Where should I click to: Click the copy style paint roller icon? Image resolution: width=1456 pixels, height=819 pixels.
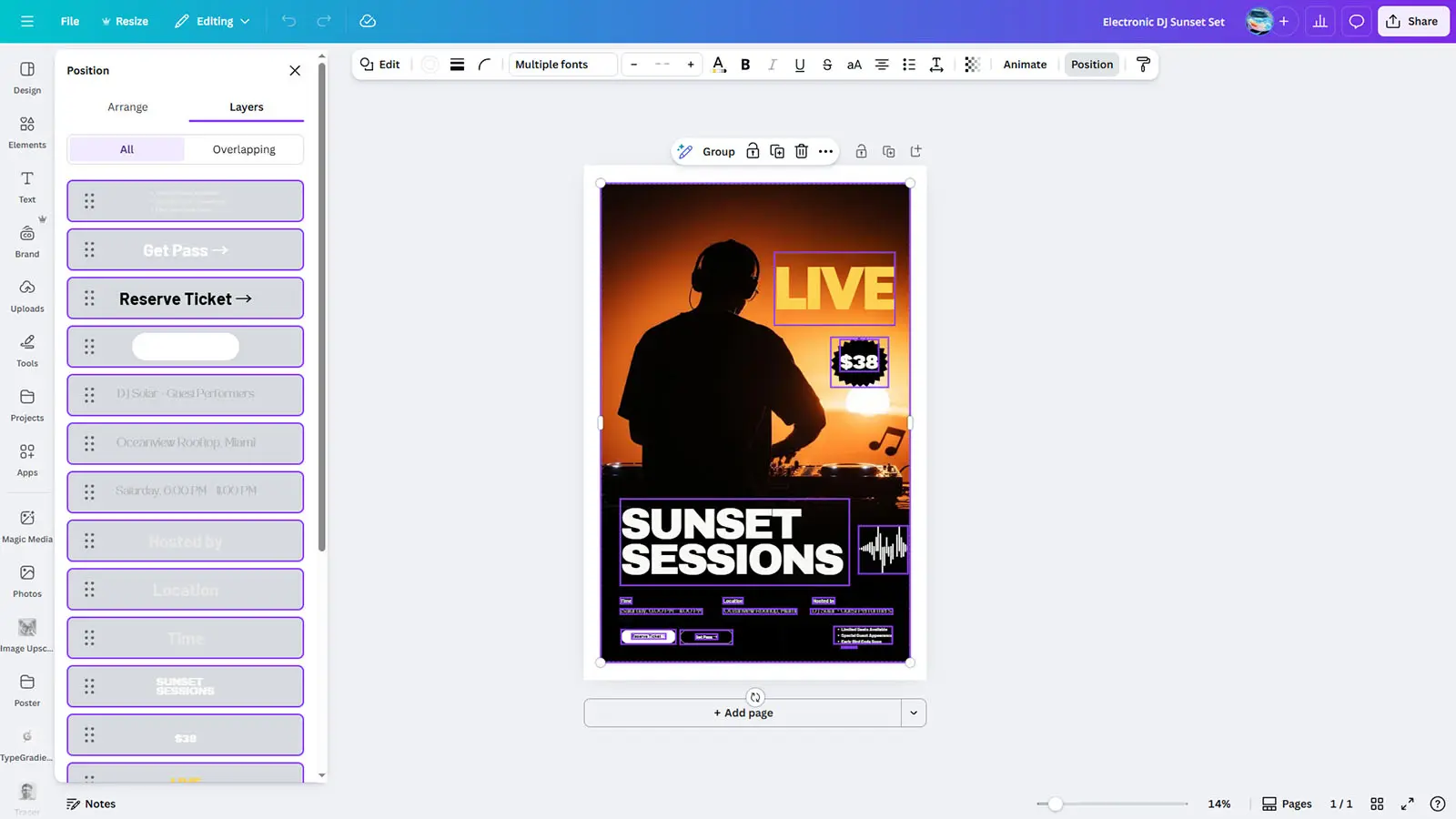point(1143,65)
